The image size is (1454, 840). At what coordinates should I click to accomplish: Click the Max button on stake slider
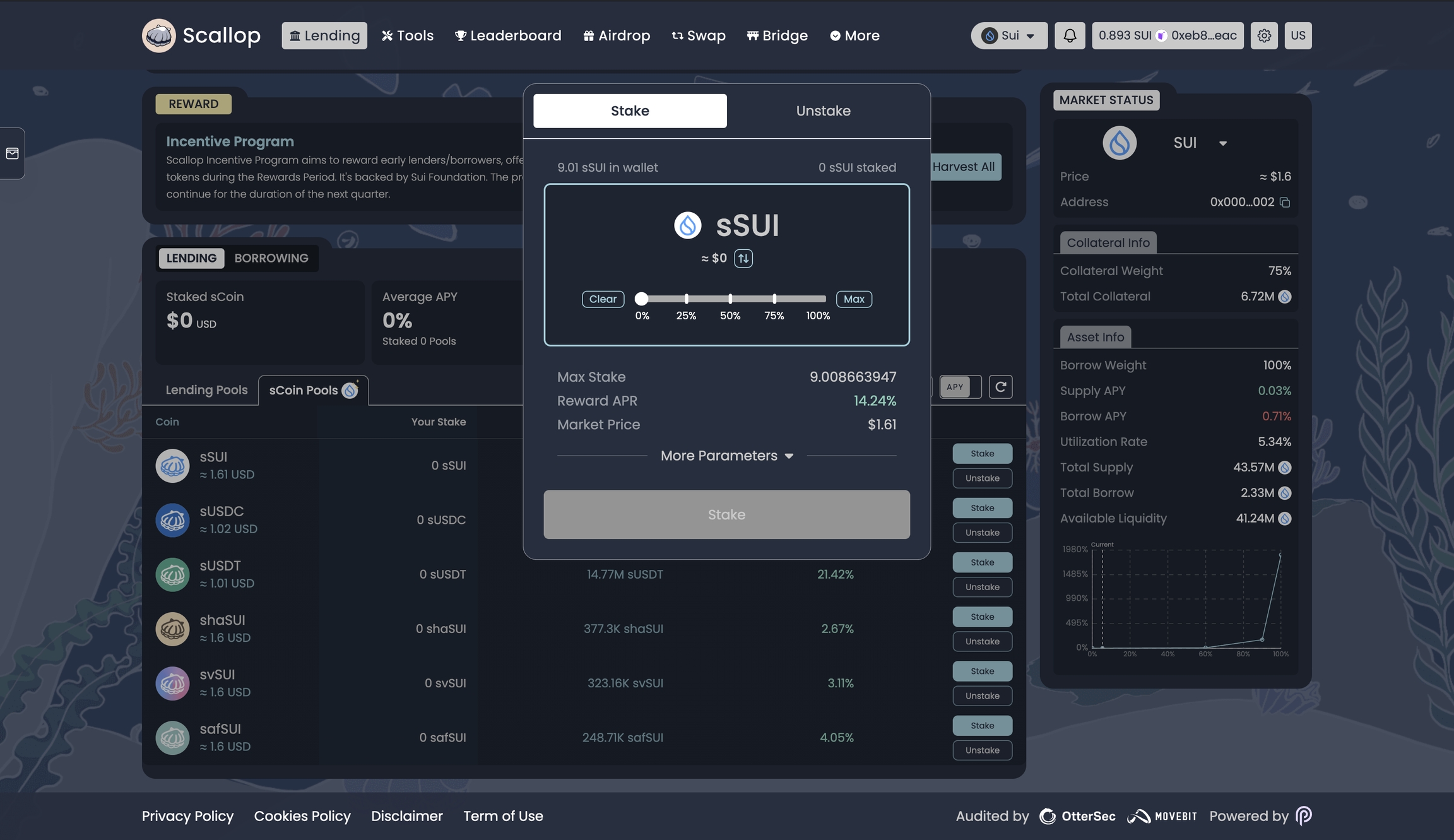tap(854, 299)
